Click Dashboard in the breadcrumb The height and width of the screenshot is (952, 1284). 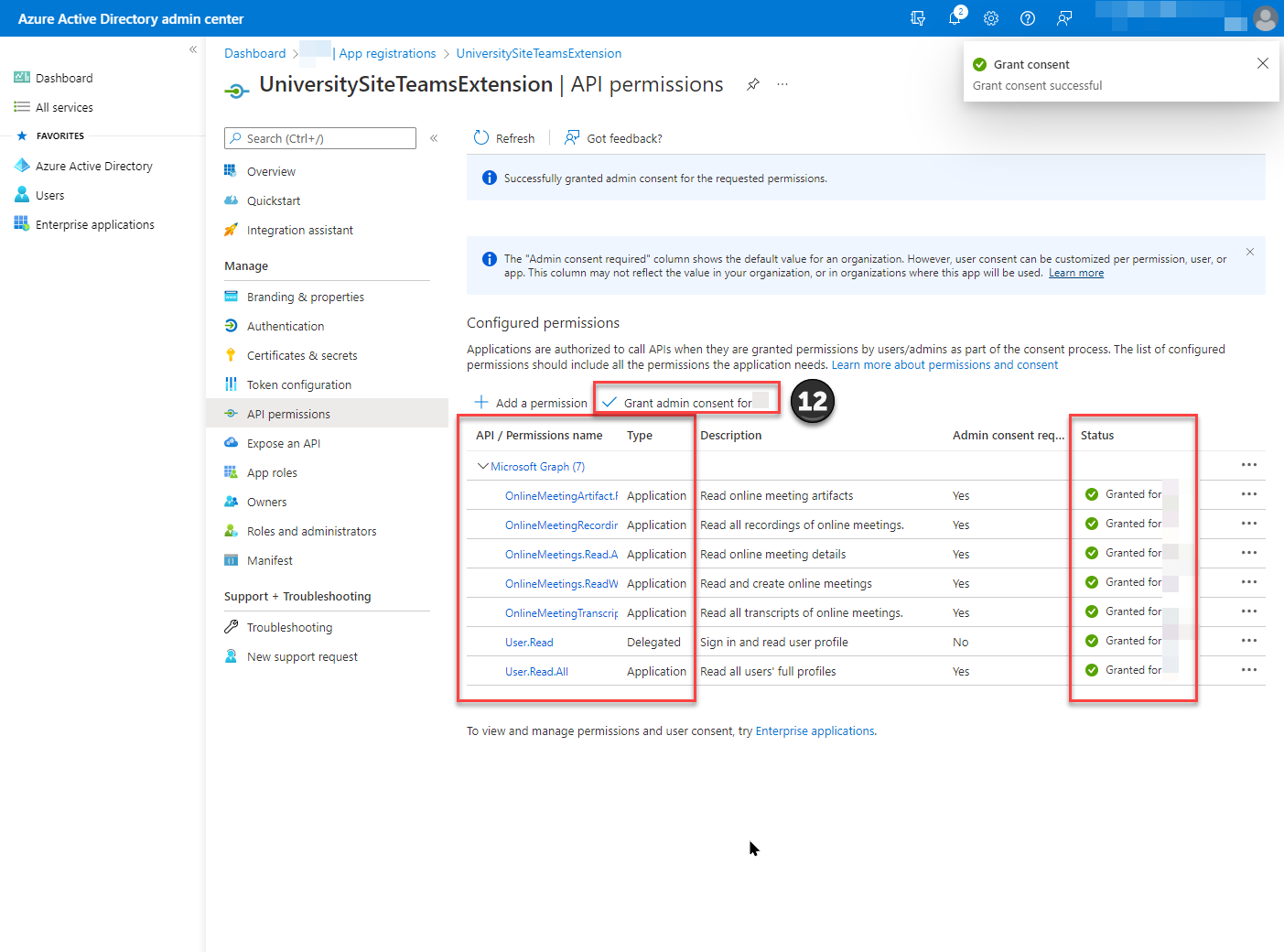(x=254, y=53)
